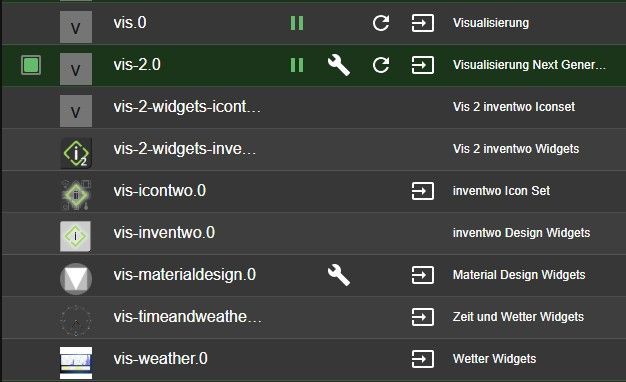Select the vis.0 instance name
The height and width of the screenshot is (382, 626).
130,23
